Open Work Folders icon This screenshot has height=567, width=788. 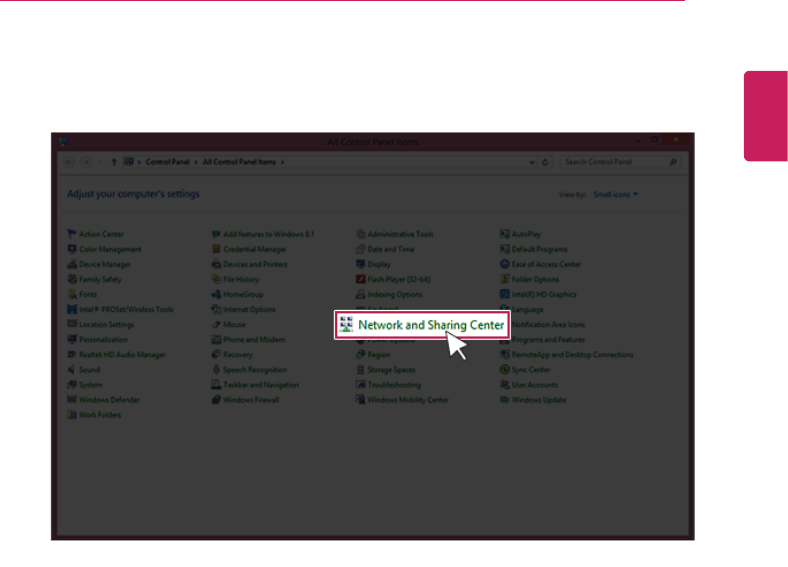72,415
